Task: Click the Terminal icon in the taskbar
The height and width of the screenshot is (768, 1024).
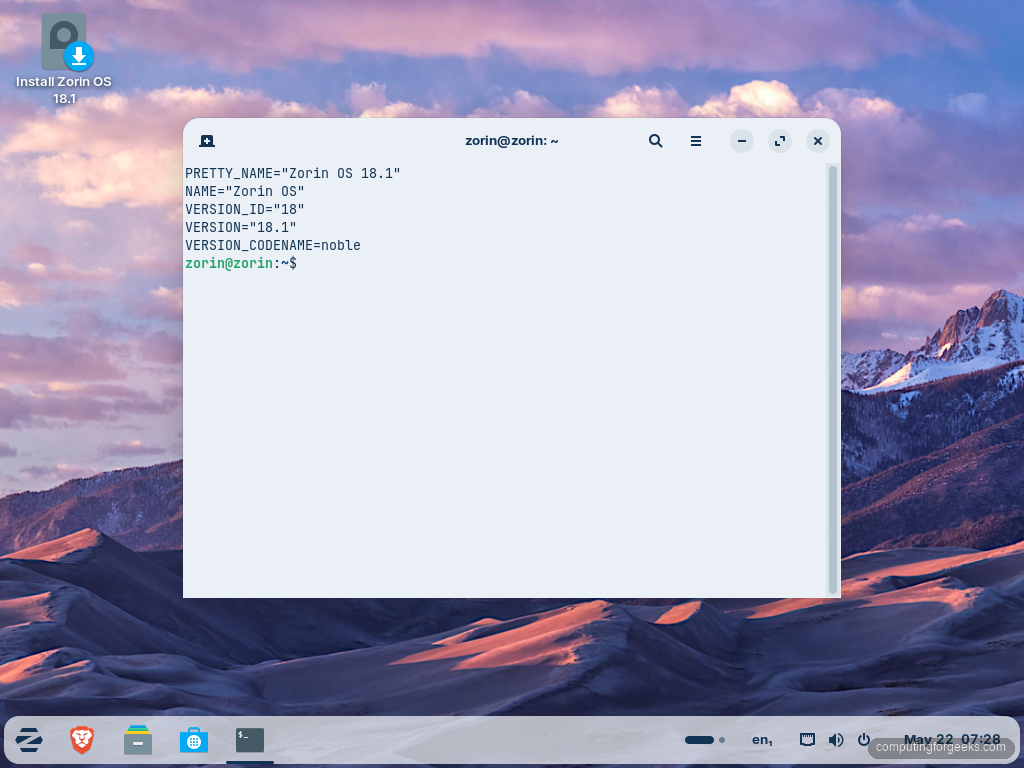Action: tap(250, 740)
